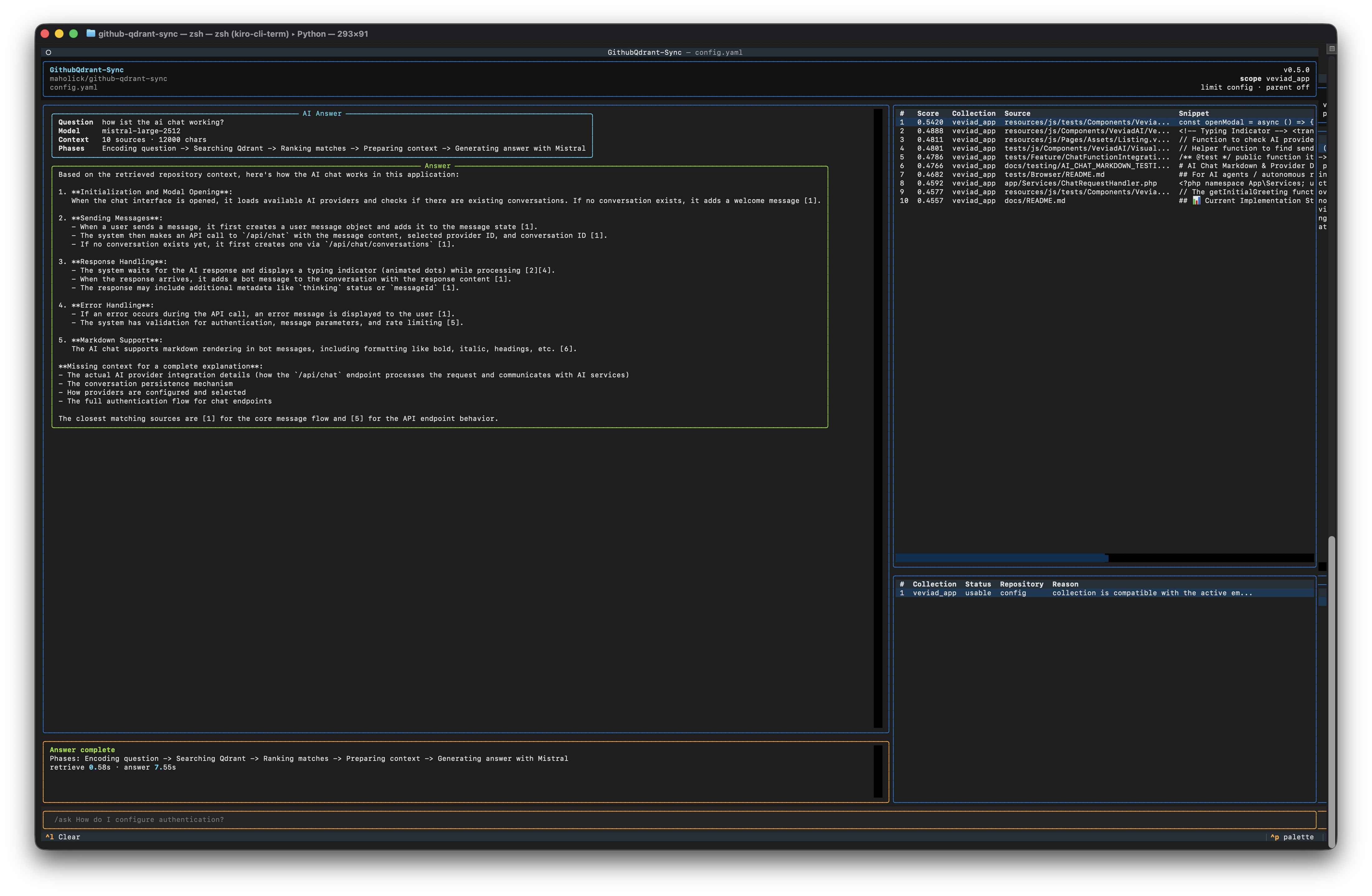Click the question 'how ist the ai chat working?'

pos(163,122)
